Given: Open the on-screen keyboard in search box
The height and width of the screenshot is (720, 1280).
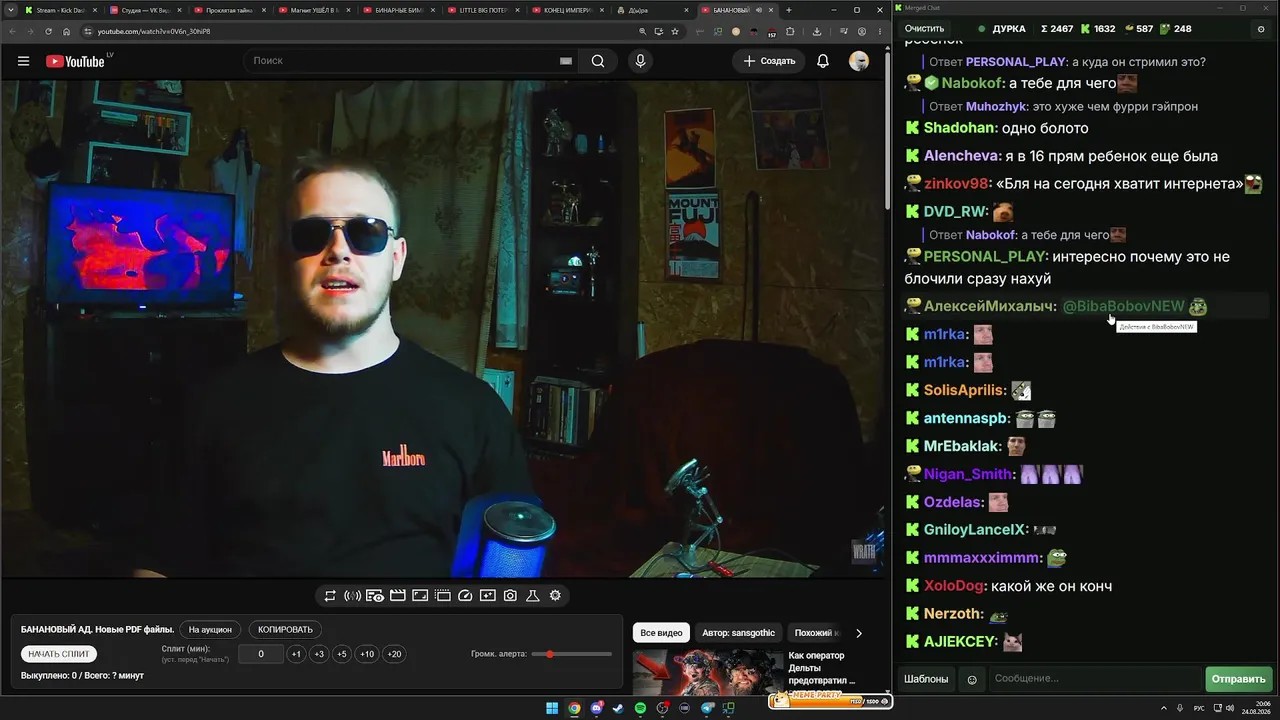Looking at the screenshot, I should pos(565,61).
